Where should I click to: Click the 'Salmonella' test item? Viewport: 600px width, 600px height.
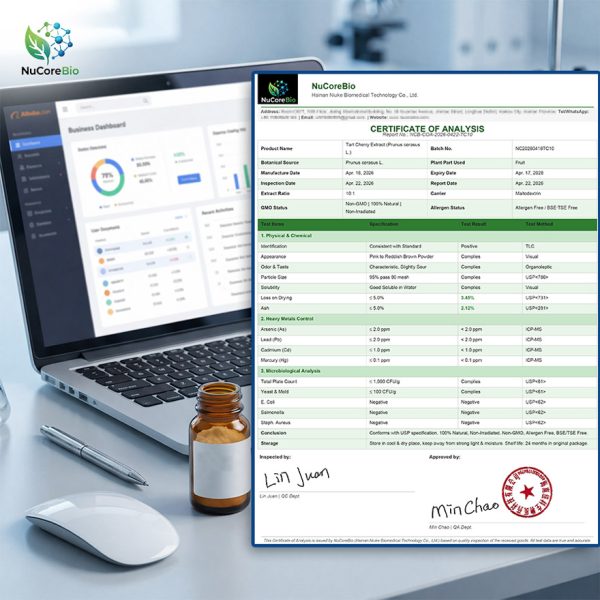[272, 412]
